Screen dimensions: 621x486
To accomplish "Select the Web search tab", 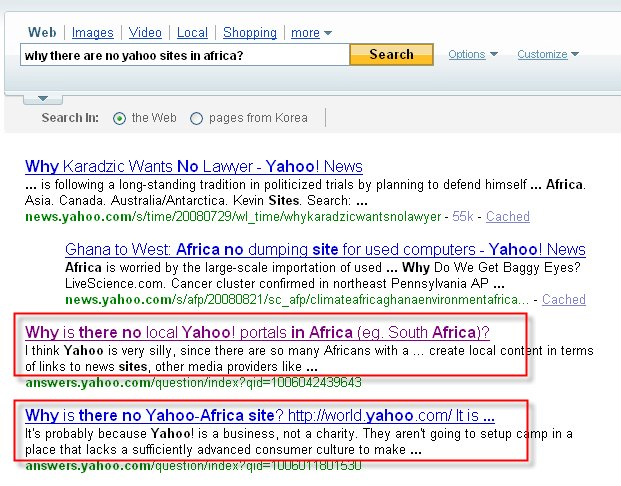I will coord(42,32).
